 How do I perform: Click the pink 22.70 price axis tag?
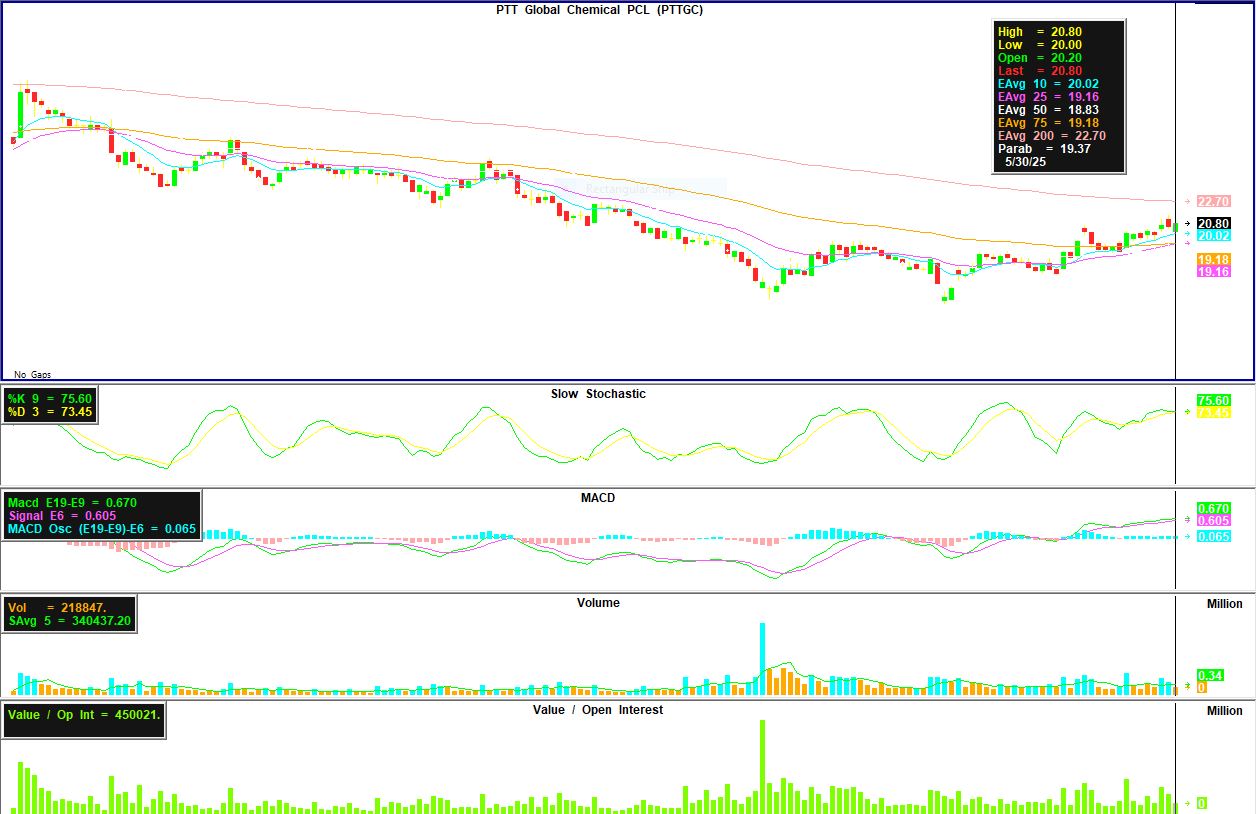click(1213, 201)
